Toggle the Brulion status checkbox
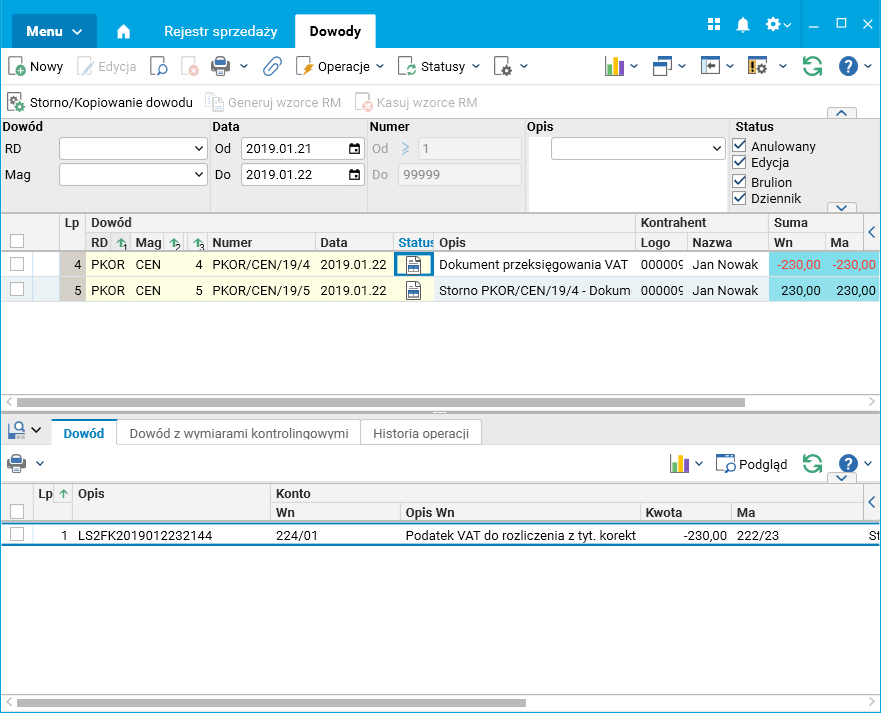This screenshot has width=881, height=713. pyautogui.click(x=739, y=181)
